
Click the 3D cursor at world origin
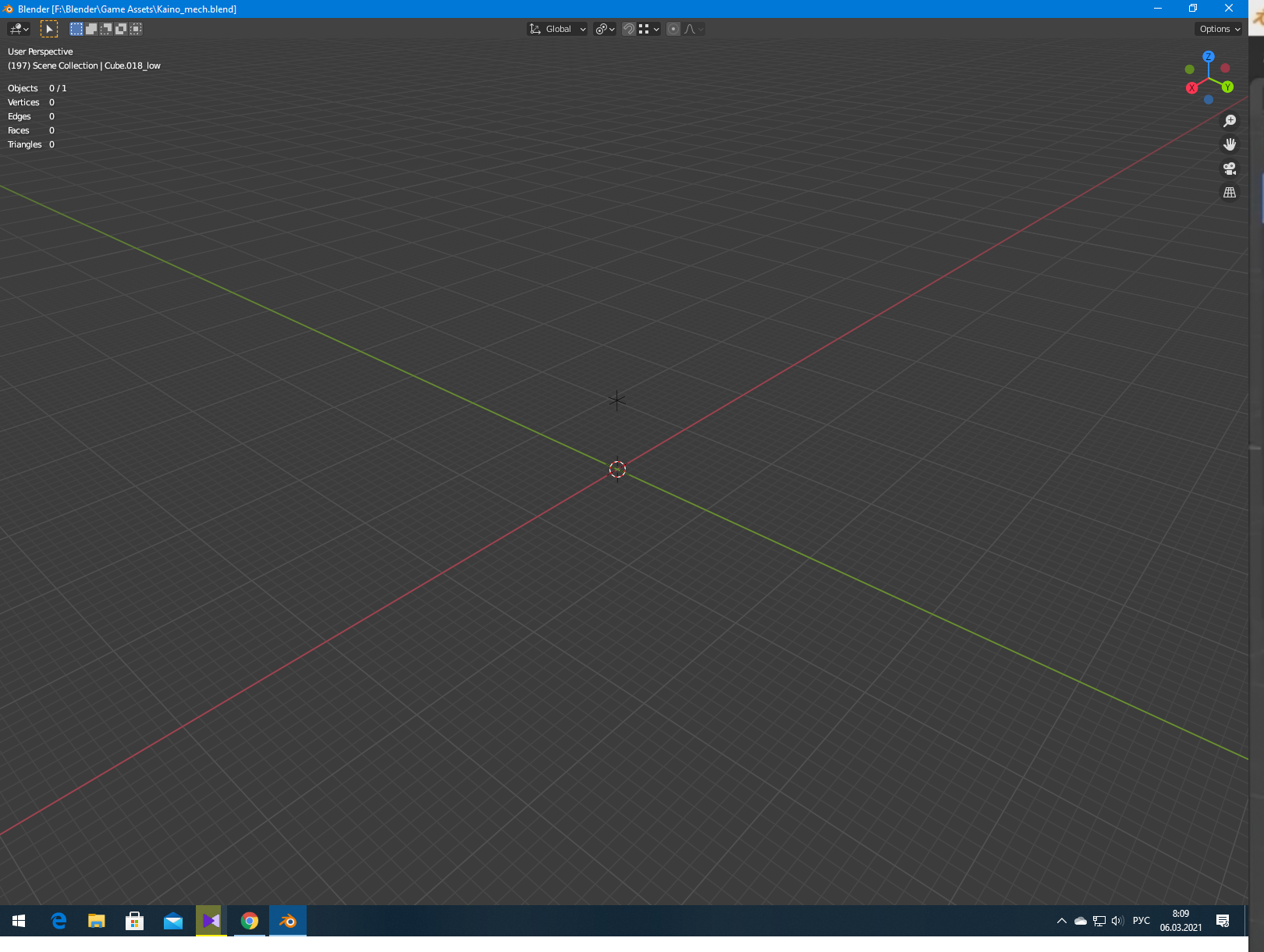pos(617,469)
